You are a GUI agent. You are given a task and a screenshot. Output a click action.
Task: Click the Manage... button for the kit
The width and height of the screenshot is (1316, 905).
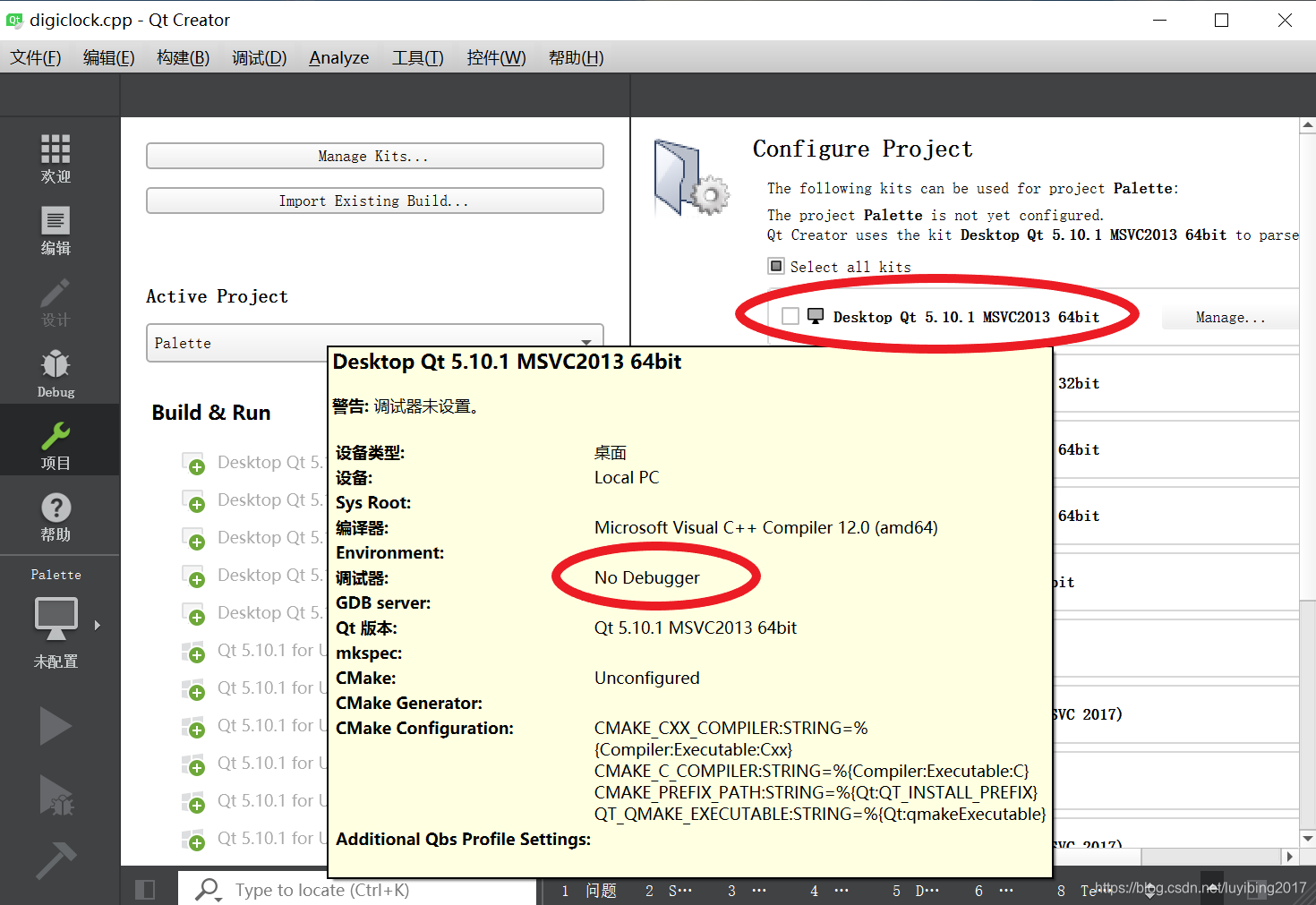point(1230,317)
